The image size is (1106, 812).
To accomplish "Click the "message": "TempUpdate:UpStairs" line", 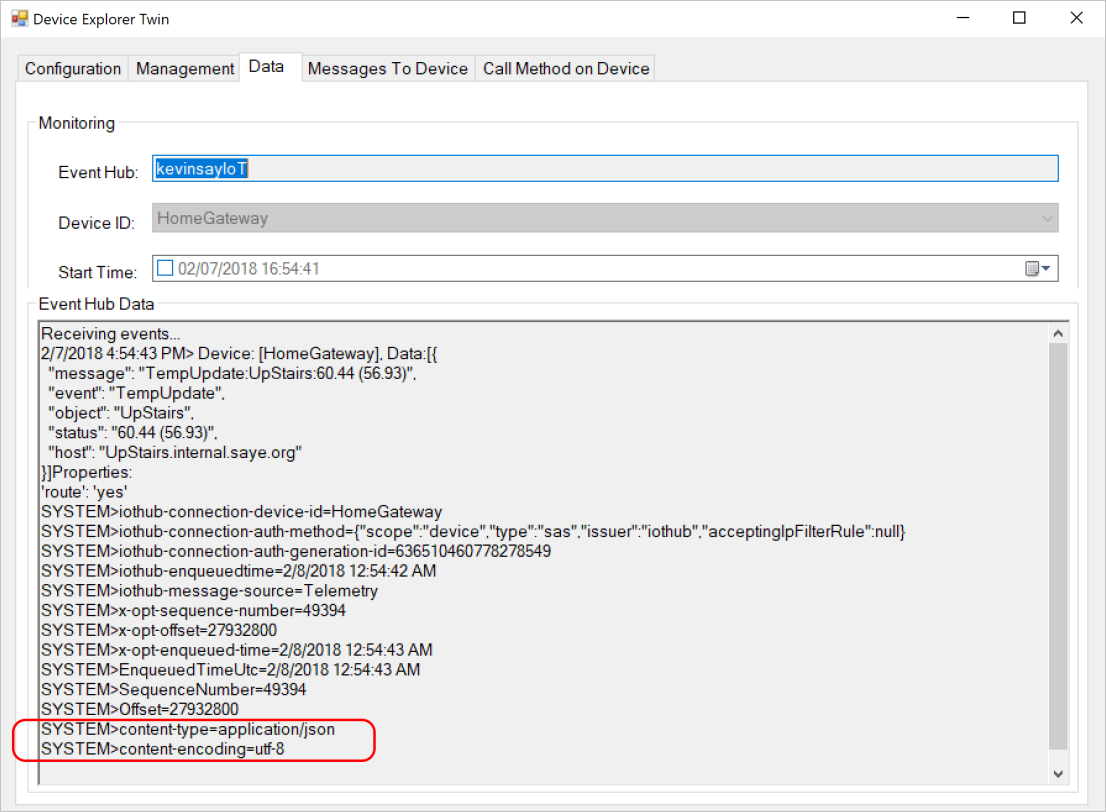I will click(232, 373).
